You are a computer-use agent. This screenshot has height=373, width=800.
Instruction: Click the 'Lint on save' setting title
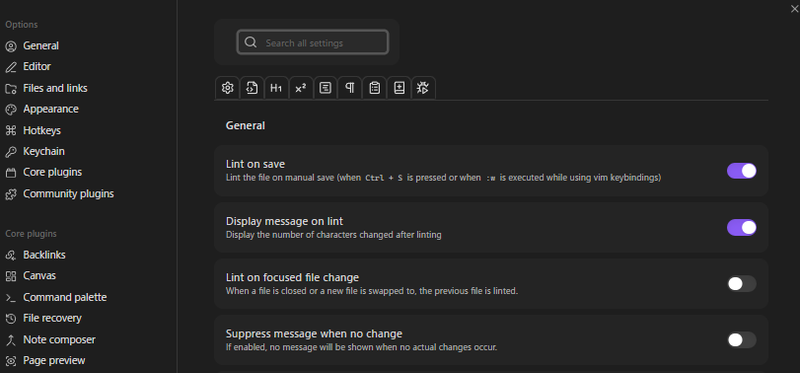pos(255,164)
